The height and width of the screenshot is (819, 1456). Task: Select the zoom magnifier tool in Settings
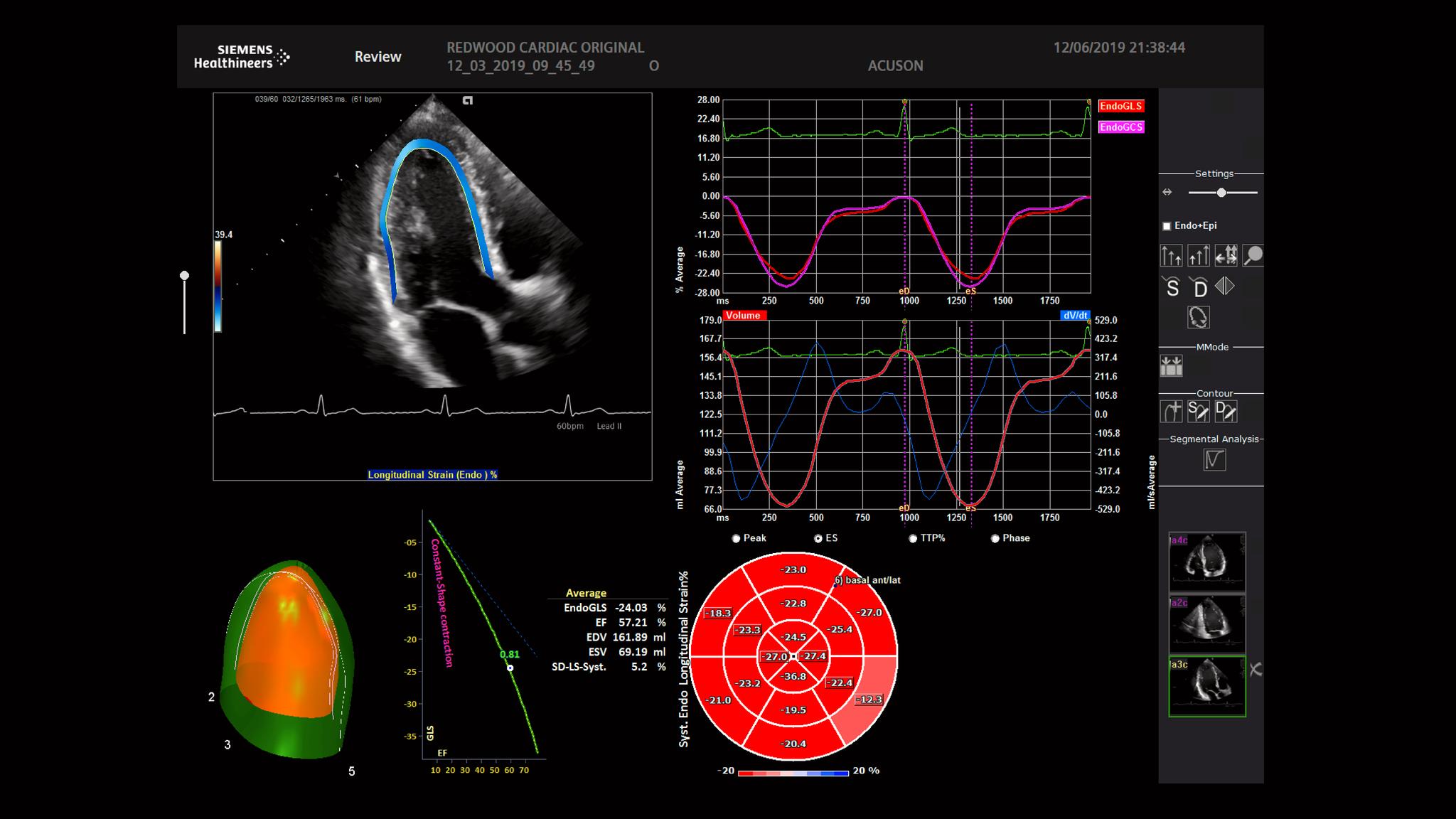click(1253, 255)
